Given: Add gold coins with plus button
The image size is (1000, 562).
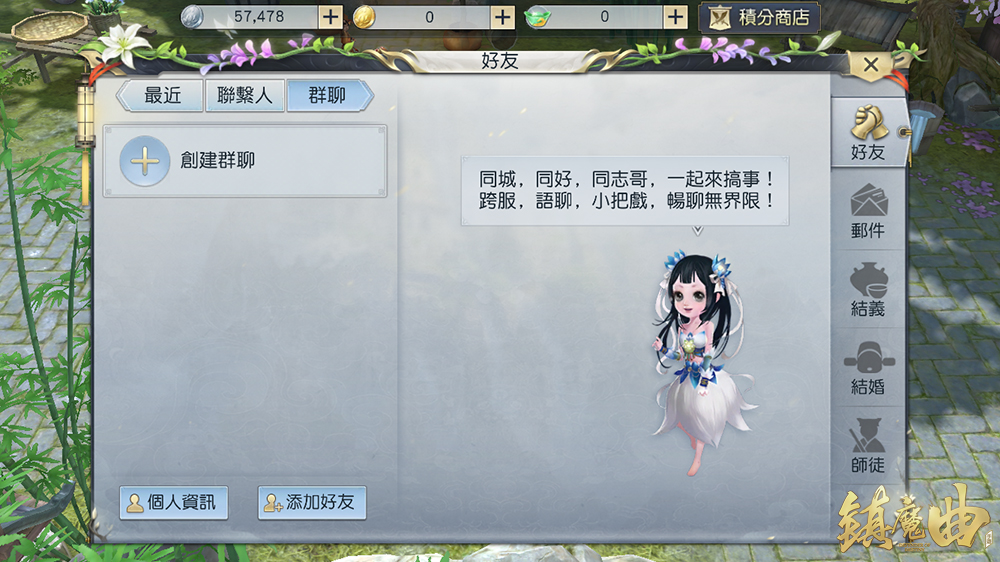Looking at the screenshot, I should coord(503,17).
